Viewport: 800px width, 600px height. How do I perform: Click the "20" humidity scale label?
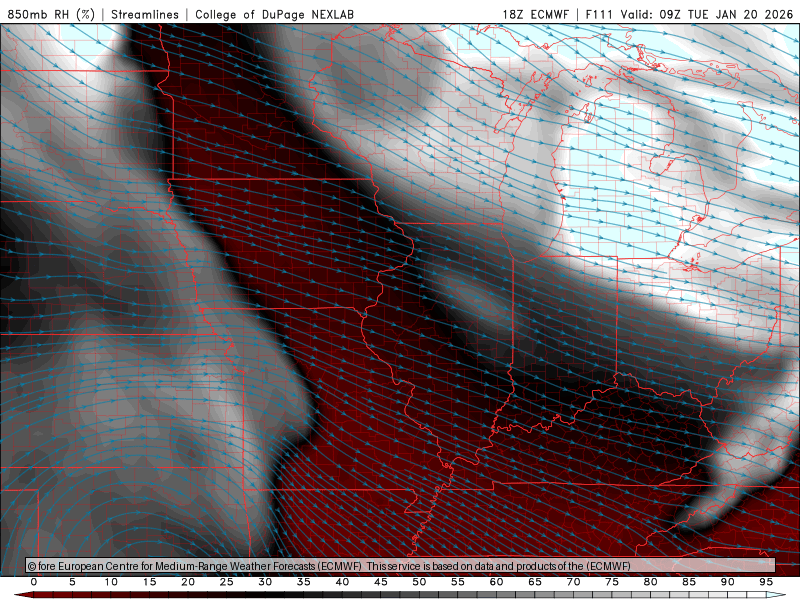tap(188, 582)
